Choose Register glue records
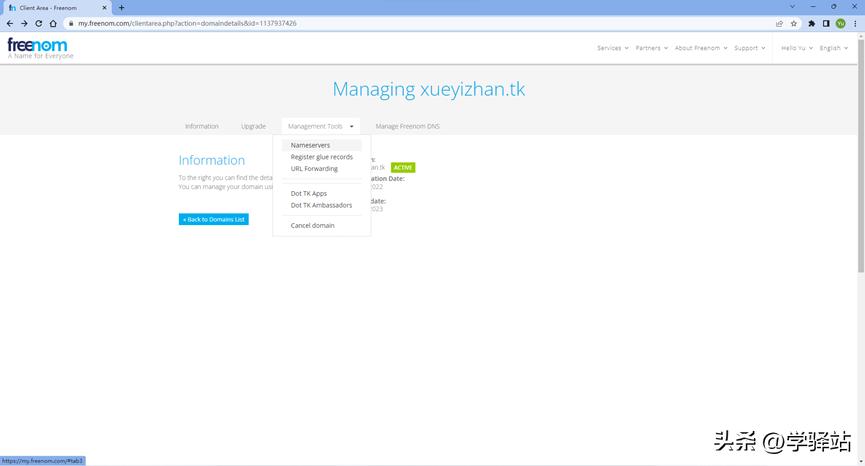 pos(322,157)
